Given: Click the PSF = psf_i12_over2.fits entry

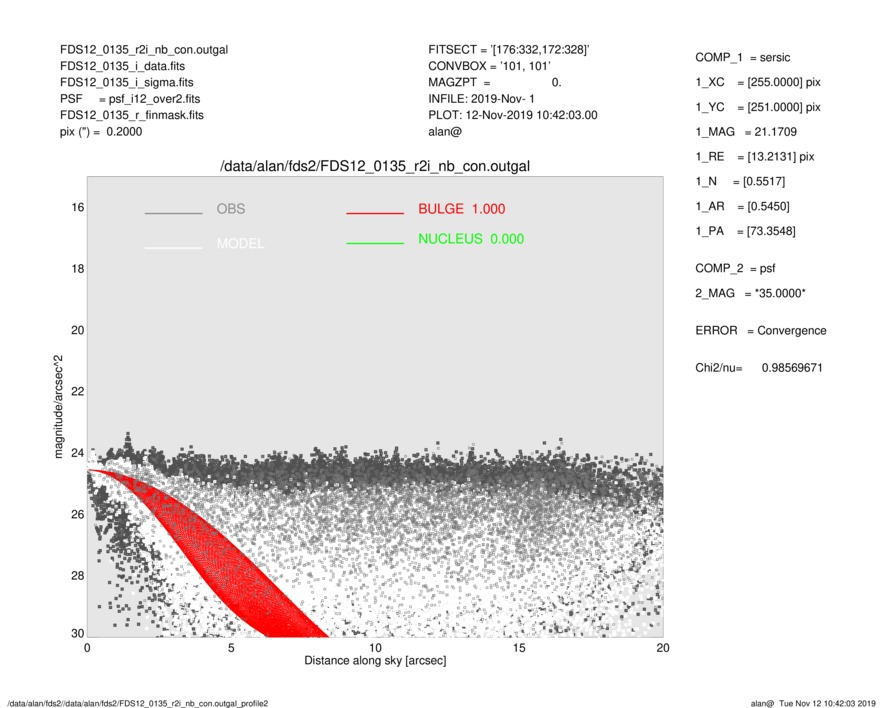Looking at the screenshot, I should (130, 99).
